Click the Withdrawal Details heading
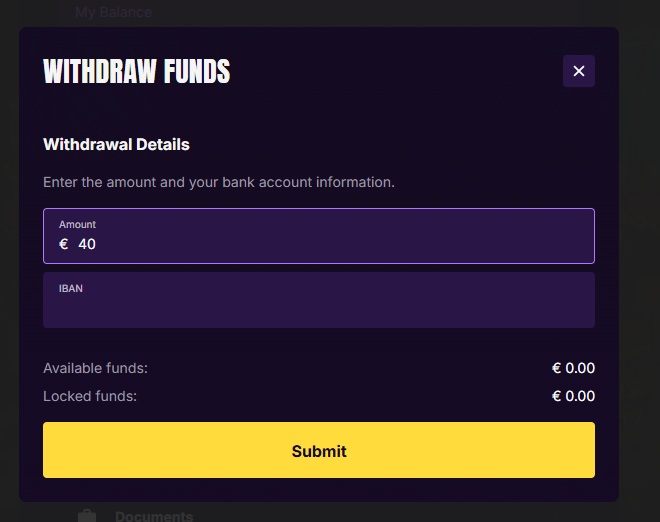 pos(117,144)
